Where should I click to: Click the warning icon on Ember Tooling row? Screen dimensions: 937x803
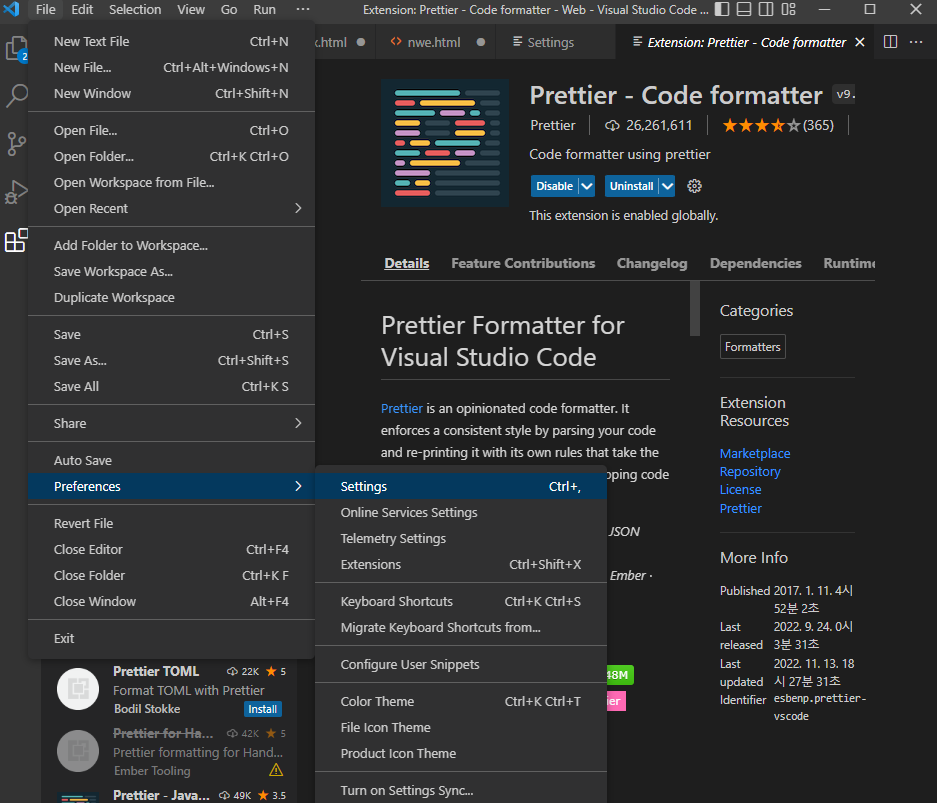pyautogui.click(x=276, y=770)
